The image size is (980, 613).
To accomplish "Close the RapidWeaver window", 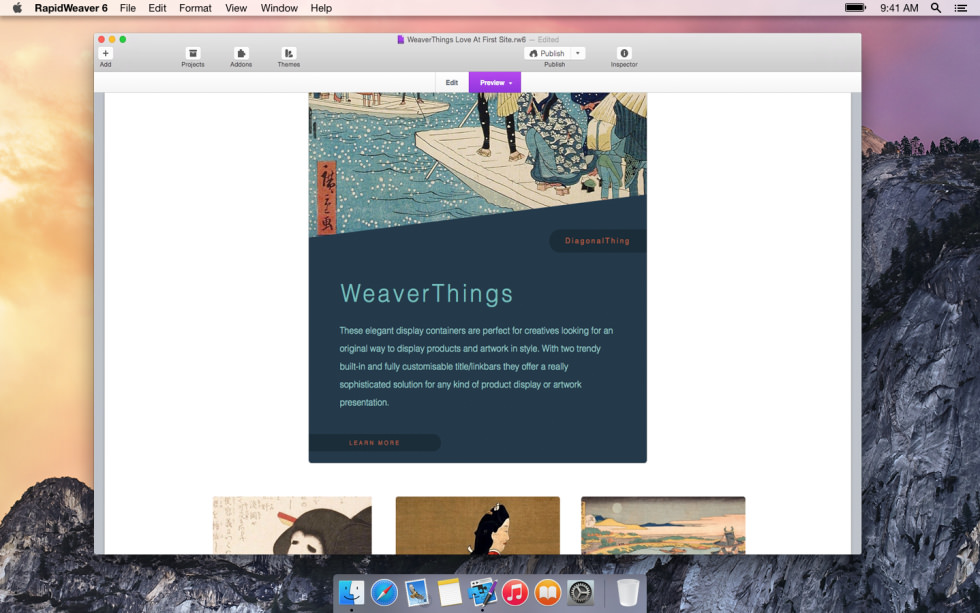I will point(101,39).
